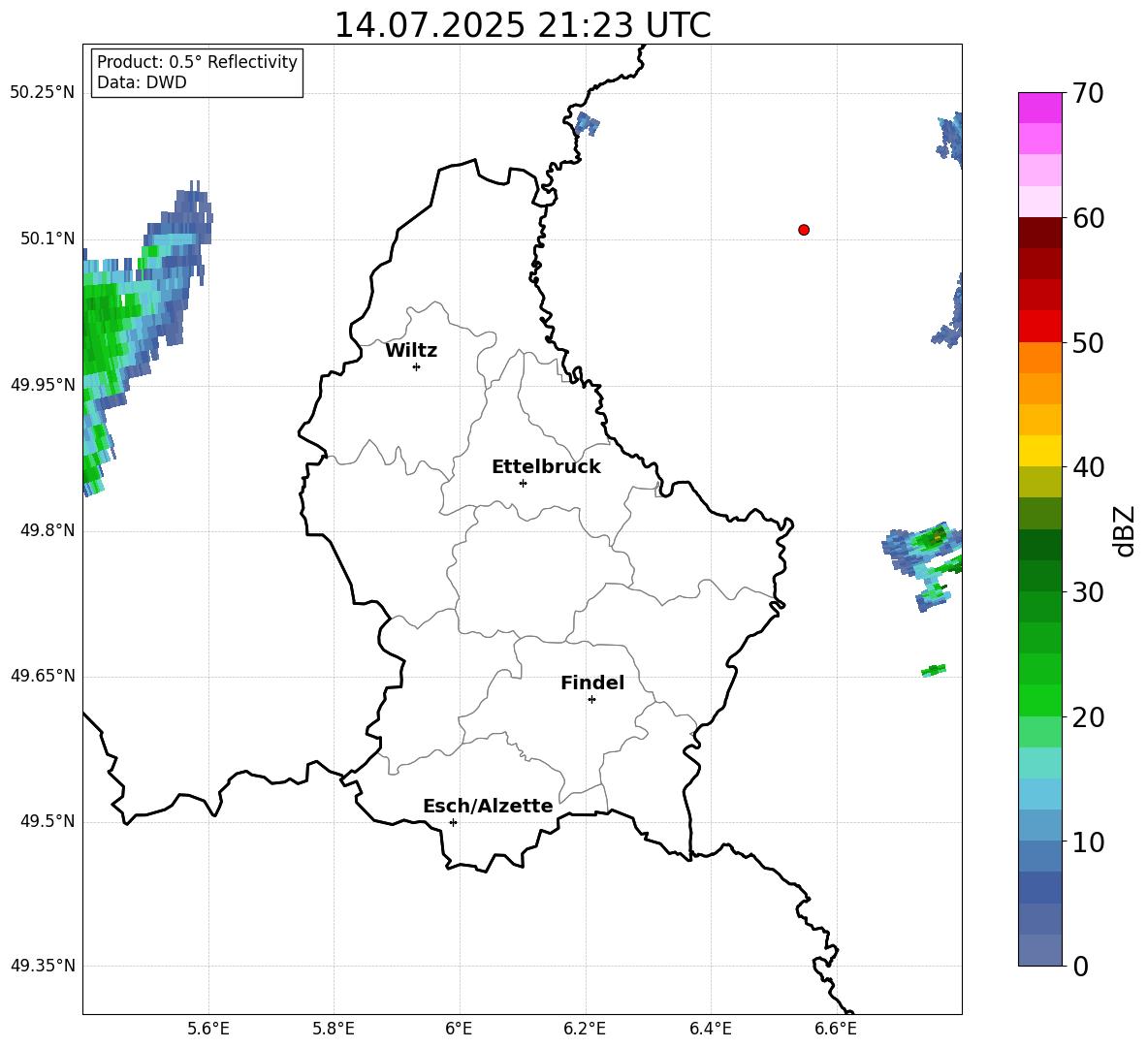Click the Ettelbruck station label
Viewport: 1148px width, 1048px height.
(x=546, y=467)
